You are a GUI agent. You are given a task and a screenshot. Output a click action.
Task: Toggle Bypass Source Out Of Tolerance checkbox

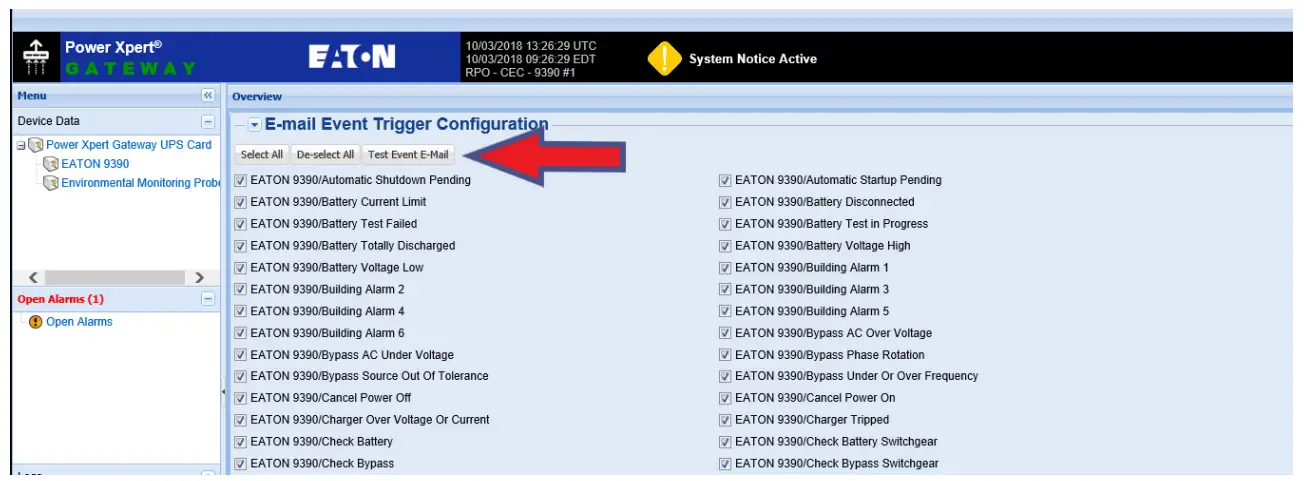(240, 377)
